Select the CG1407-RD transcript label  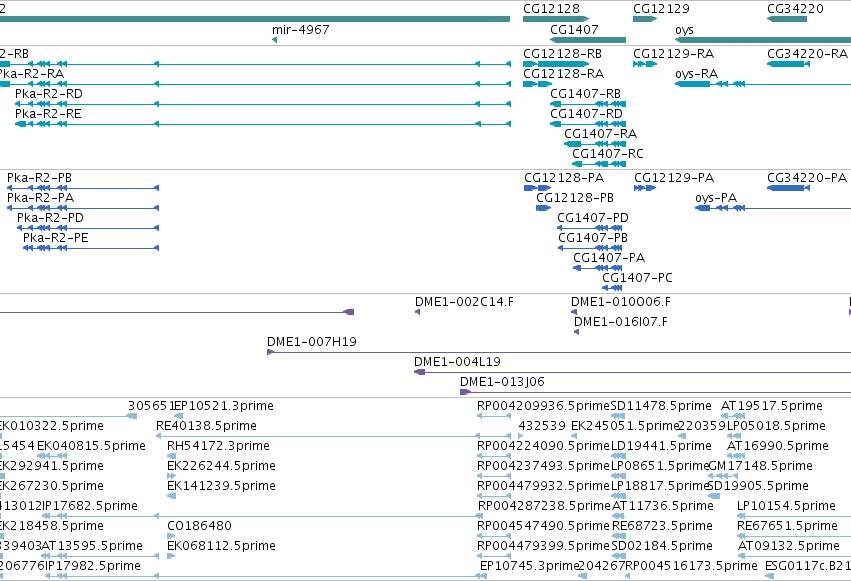[586, 114]
